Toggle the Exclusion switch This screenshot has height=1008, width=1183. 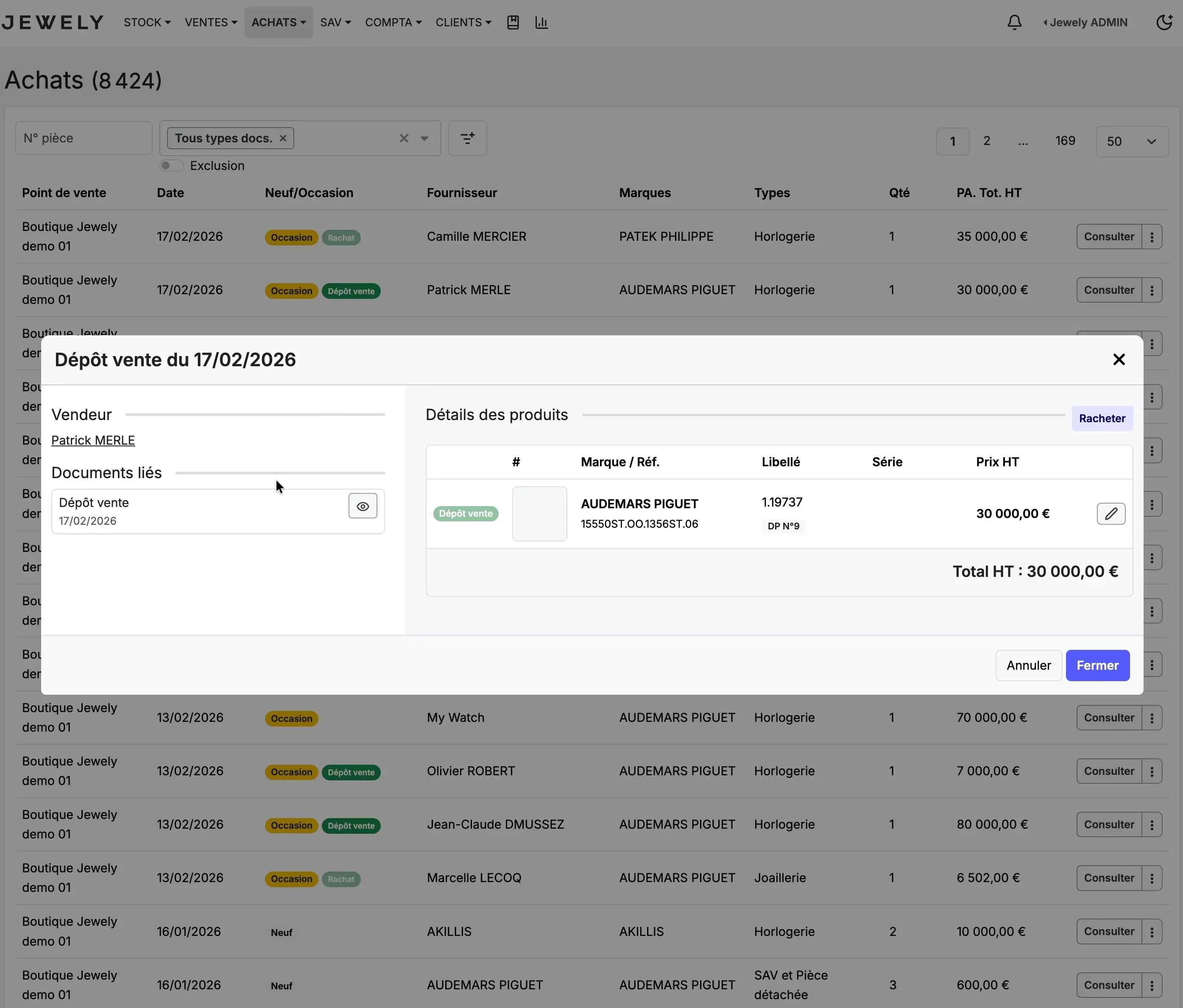coord(171,165)
